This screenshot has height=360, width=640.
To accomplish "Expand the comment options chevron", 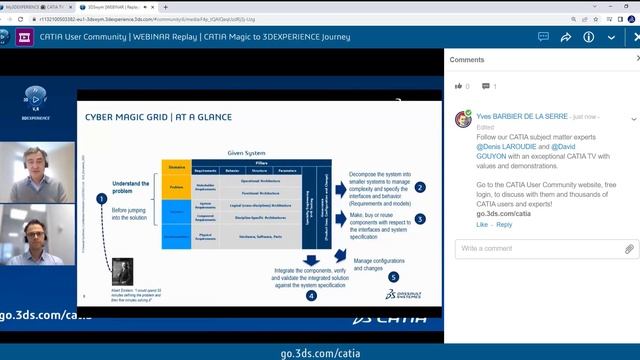I will point(633,119).
